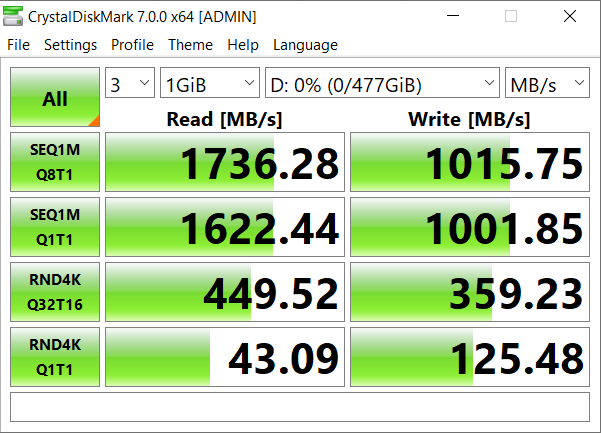Screen dimensions: 601x433
Task: Click the CrystalDiskMark app icon in title bar
Action: point(16,17)
